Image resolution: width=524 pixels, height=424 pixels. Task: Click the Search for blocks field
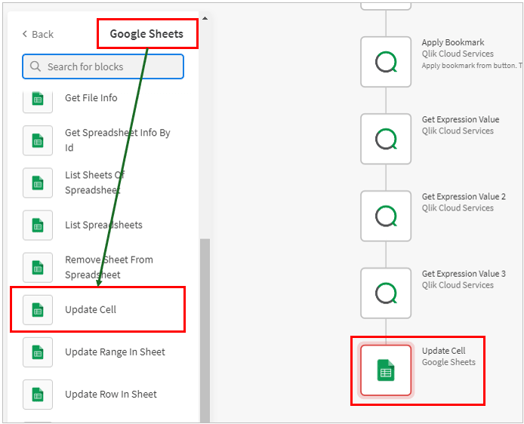[x=103, y=66]
